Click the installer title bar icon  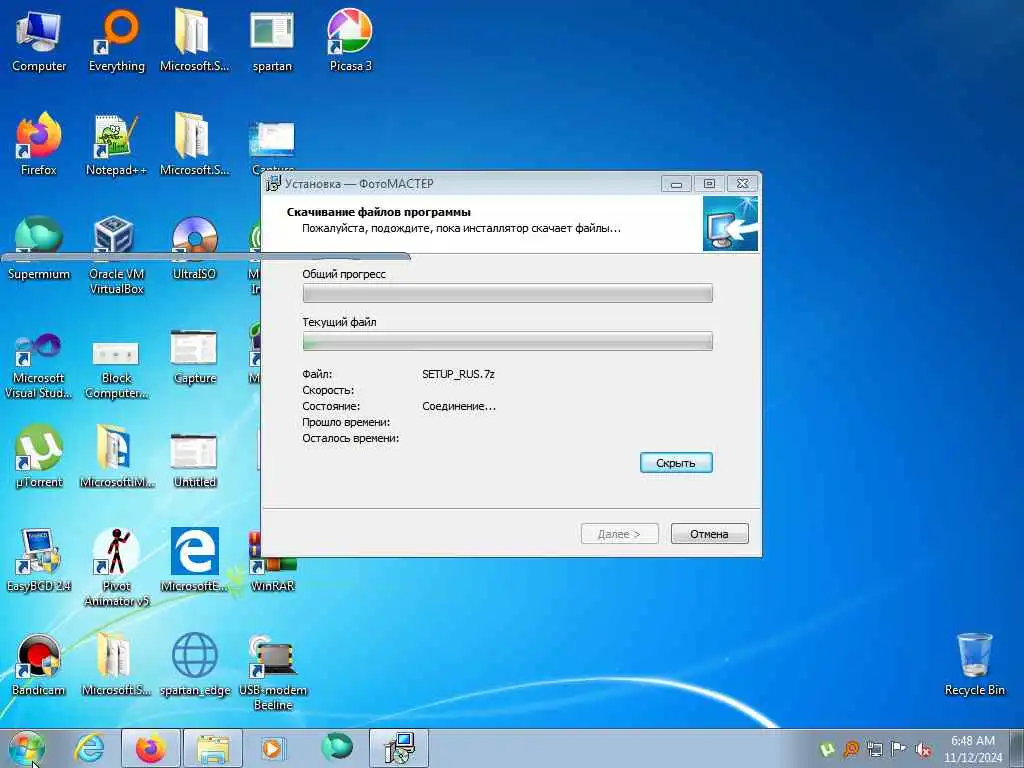point(273,184)
